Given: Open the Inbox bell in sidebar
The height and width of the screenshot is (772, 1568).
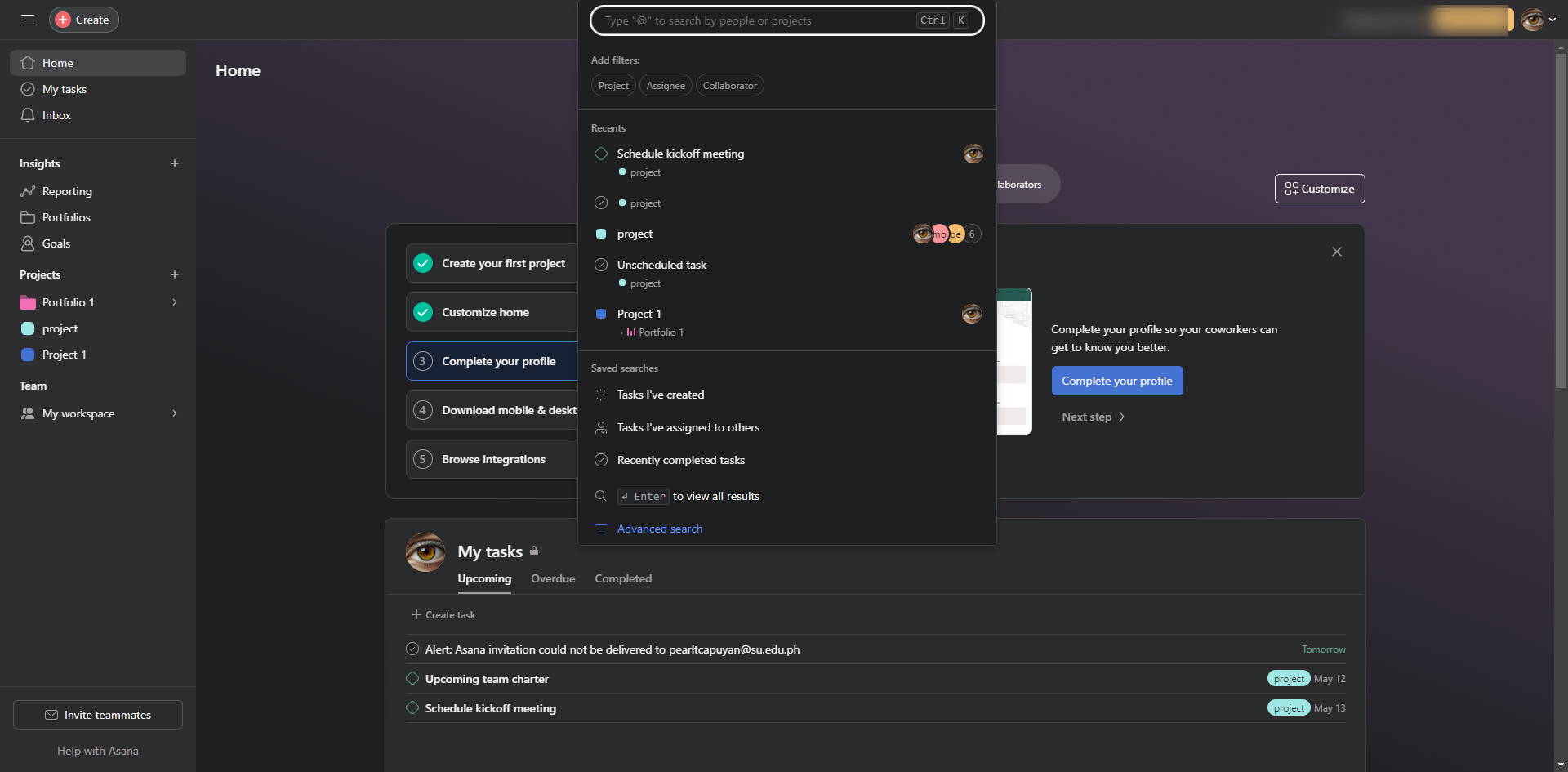Looking at the screenshot, I should click(x=98, y=115).
